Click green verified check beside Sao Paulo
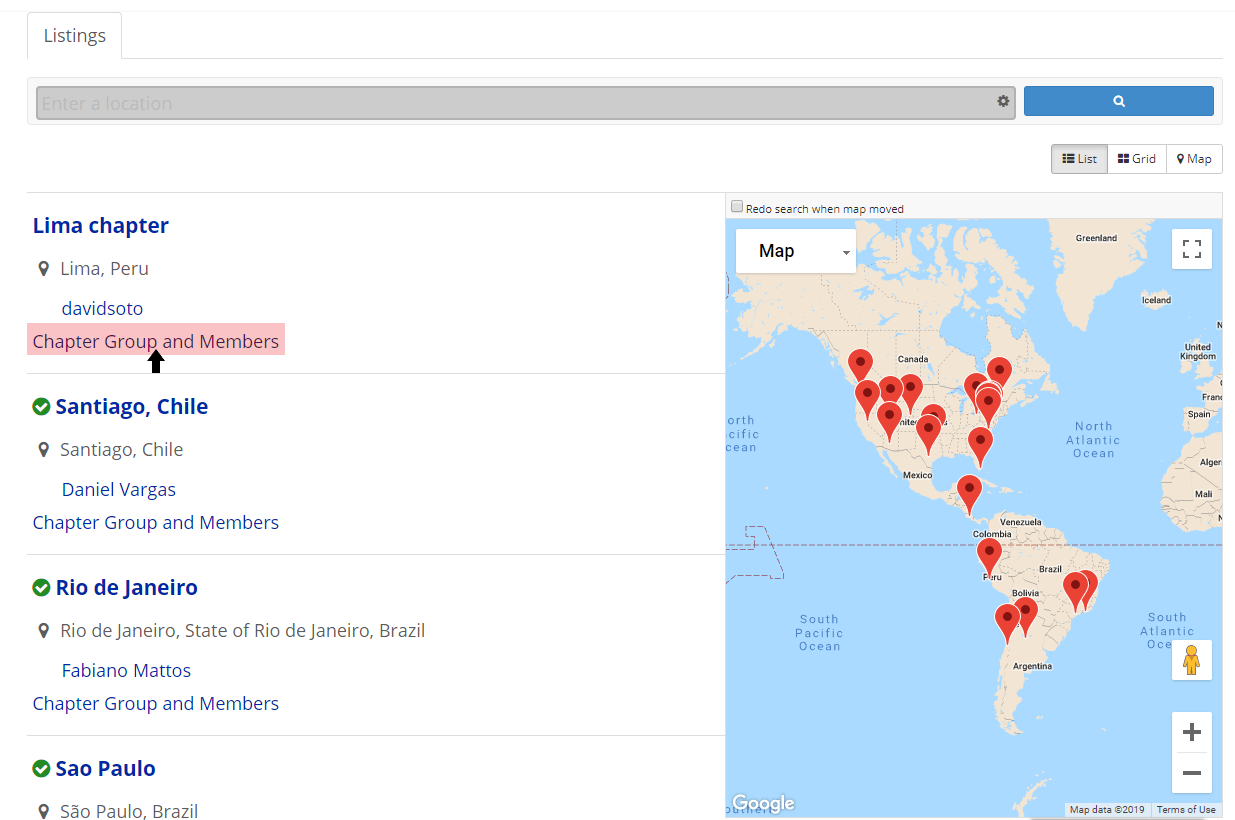1235x820 pixels. (41, 769)
